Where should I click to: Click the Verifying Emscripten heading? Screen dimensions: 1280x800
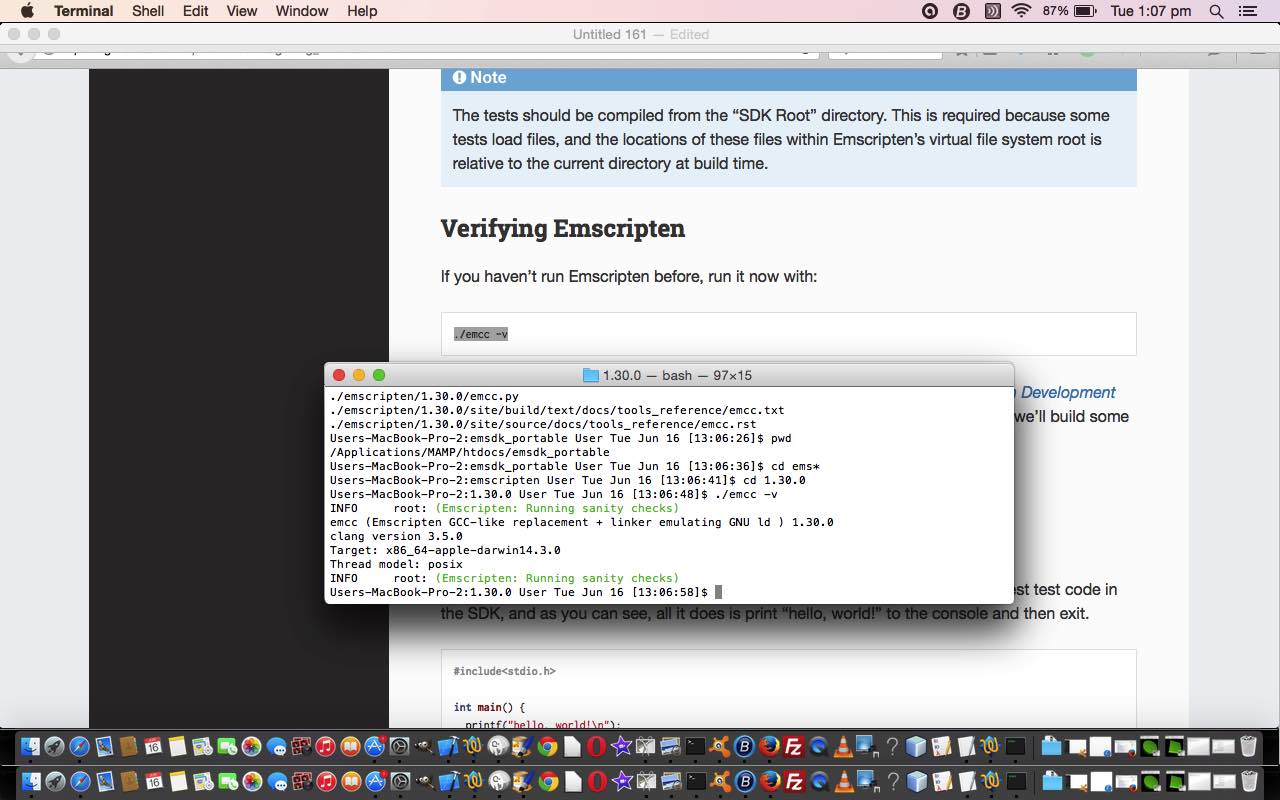[x=563, y=228]
